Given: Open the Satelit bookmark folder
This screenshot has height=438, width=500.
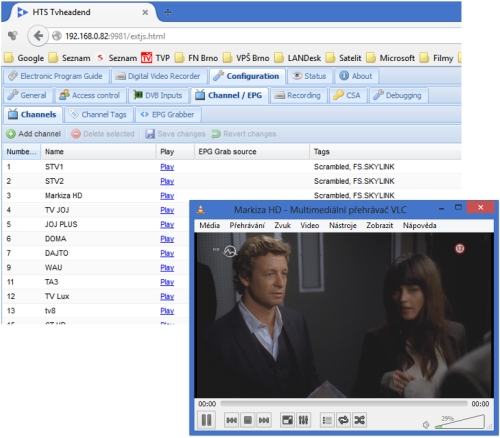Looking at the screenshot, I should 344,58.
